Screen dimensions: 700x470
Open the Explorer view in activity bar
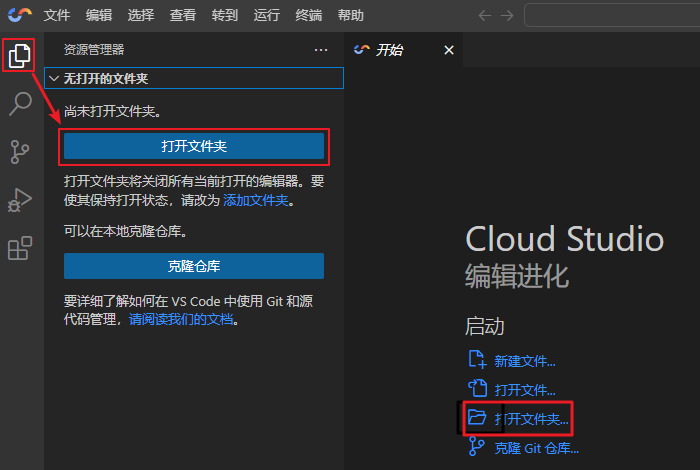click(19, 56)
